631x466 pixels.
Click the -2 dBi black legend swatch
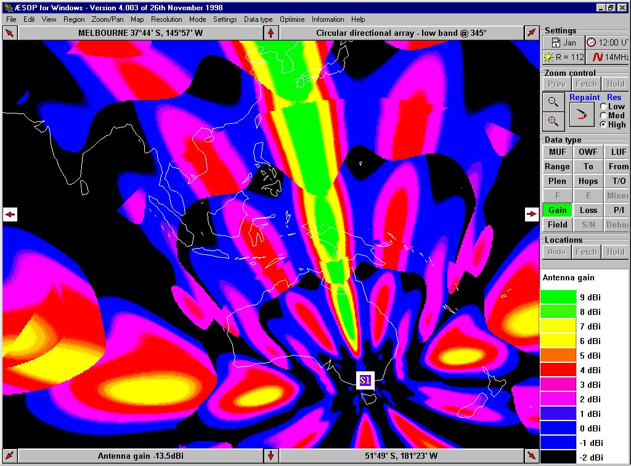click(x=558, y=457)
